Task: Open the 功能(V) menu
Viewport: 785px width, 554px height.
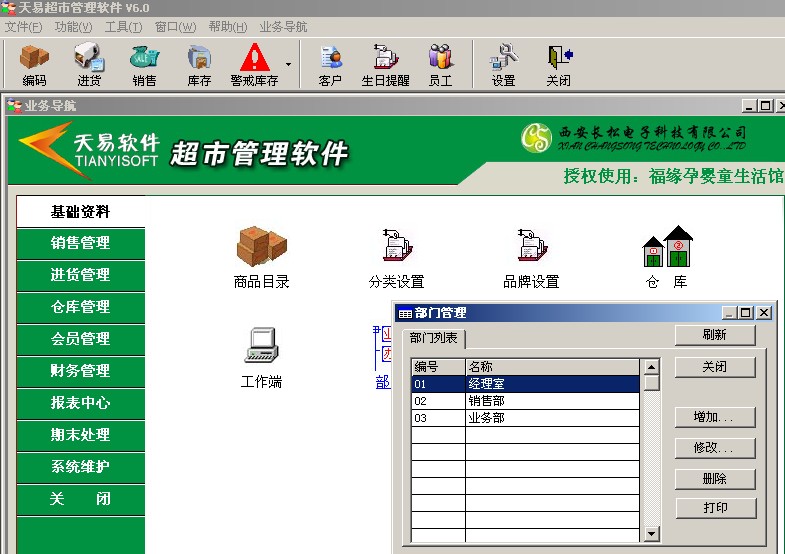Action: [x=73, y=27]
